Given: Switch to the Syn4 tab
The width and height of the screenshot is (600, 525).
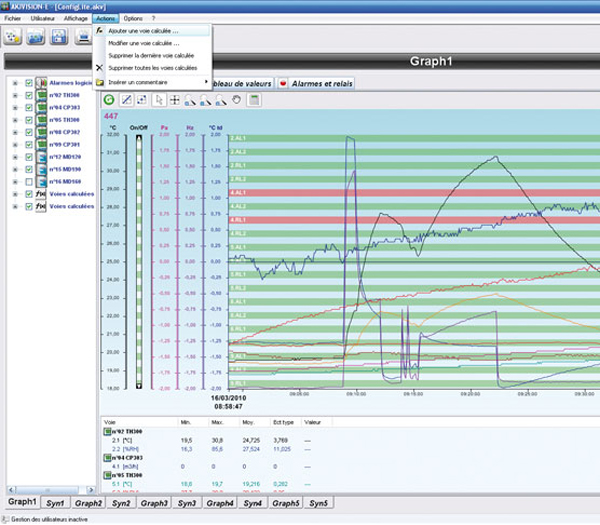Looking at the screenshot, I should 253,503.
